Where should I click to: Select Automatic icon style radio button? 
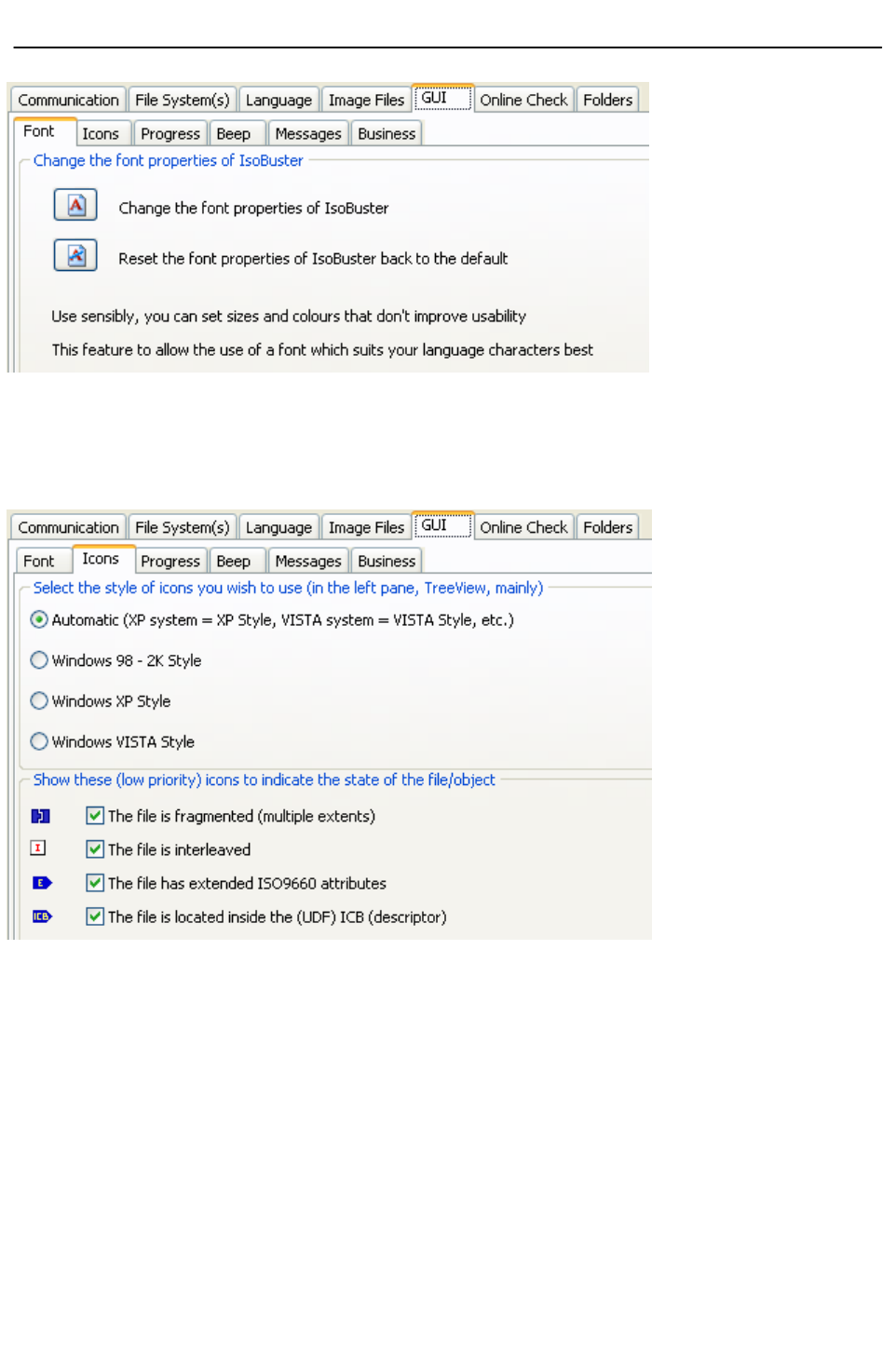(x=39, y=619)
